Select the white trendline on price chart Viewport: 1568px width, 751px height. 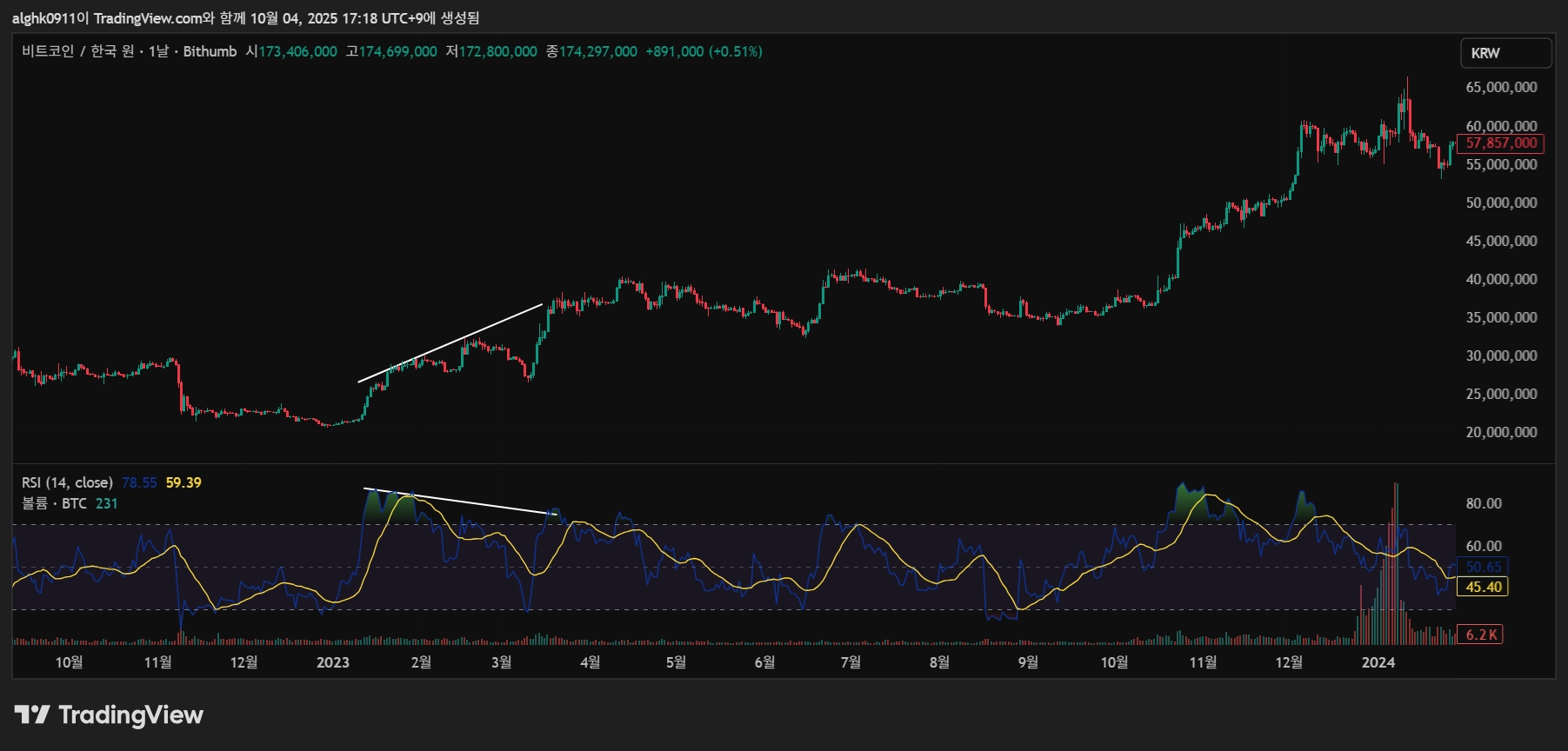[450, 343]
